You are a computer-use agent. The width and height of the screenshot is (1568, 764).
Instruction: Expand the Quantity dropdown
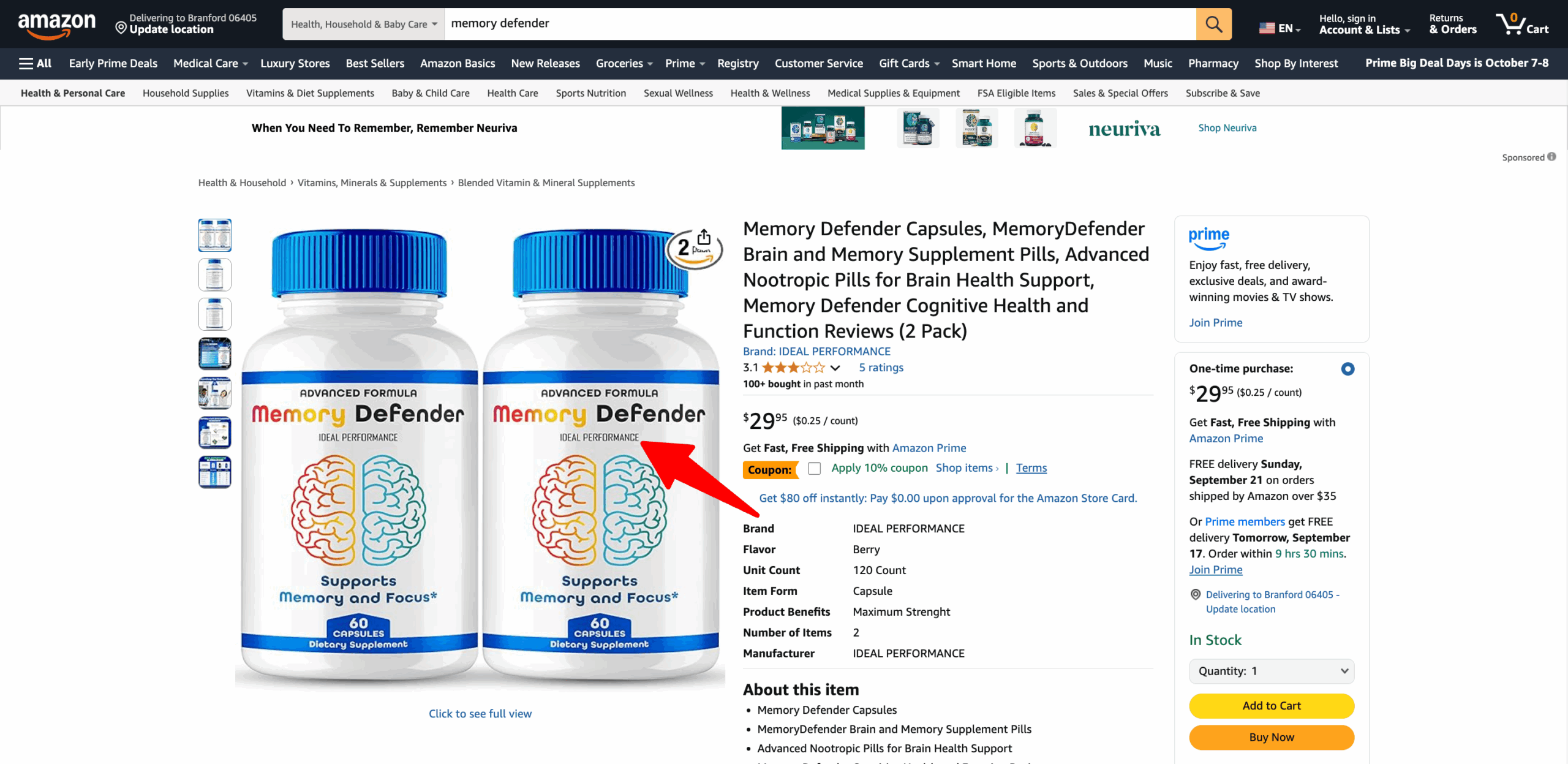coord(1272,671)
